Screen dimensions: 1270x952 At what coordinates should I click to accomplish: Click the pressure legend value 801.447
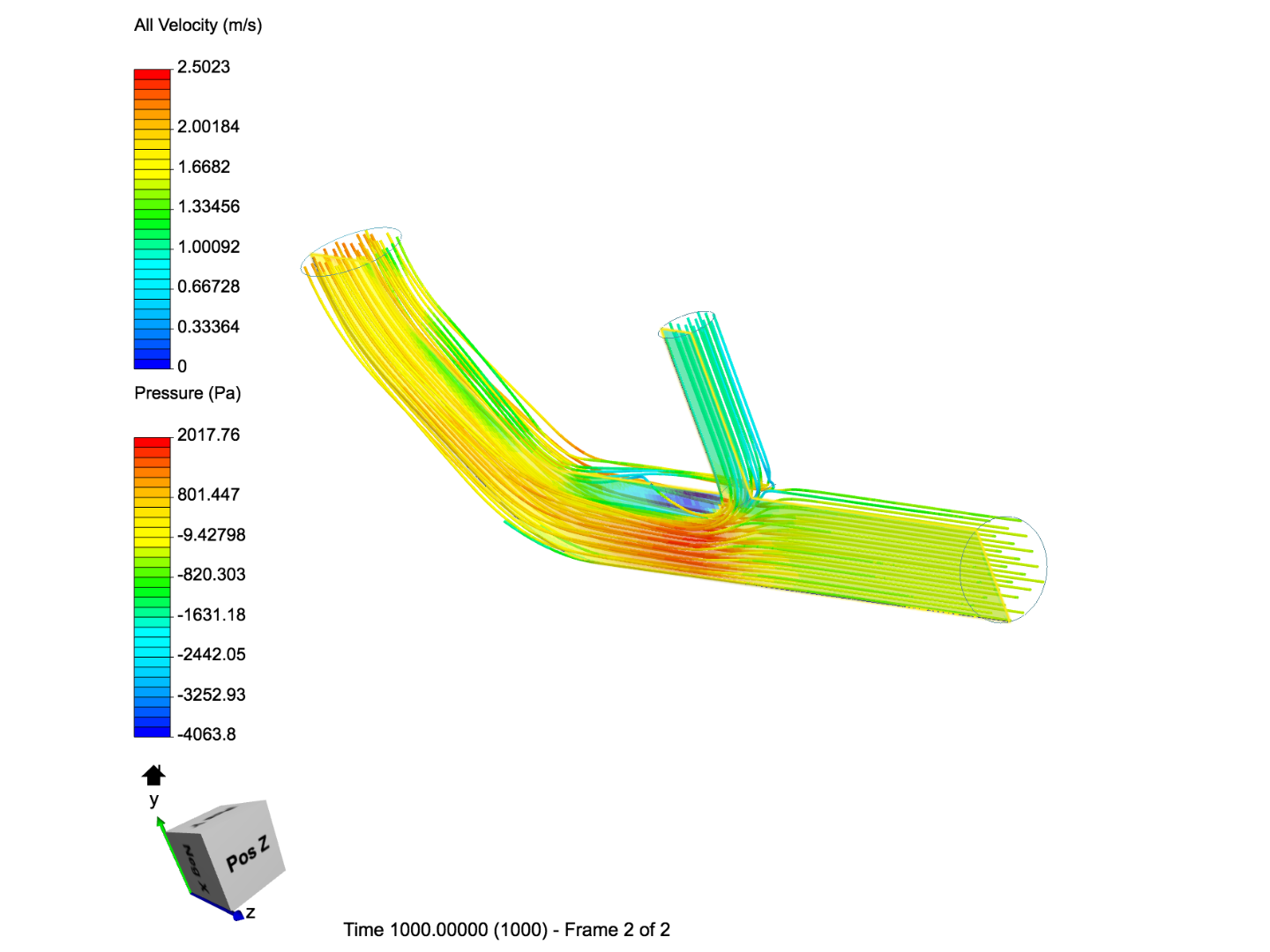click(x=208, y=495)
